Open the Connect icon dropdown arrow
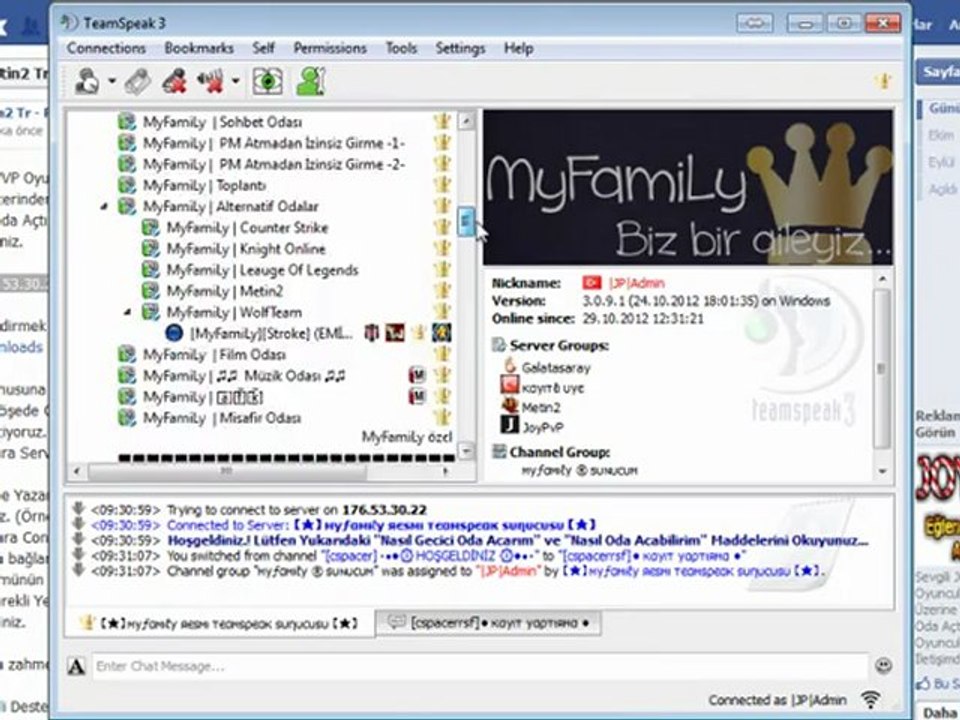This screenshot has height=720, width=960. point(112,81)
